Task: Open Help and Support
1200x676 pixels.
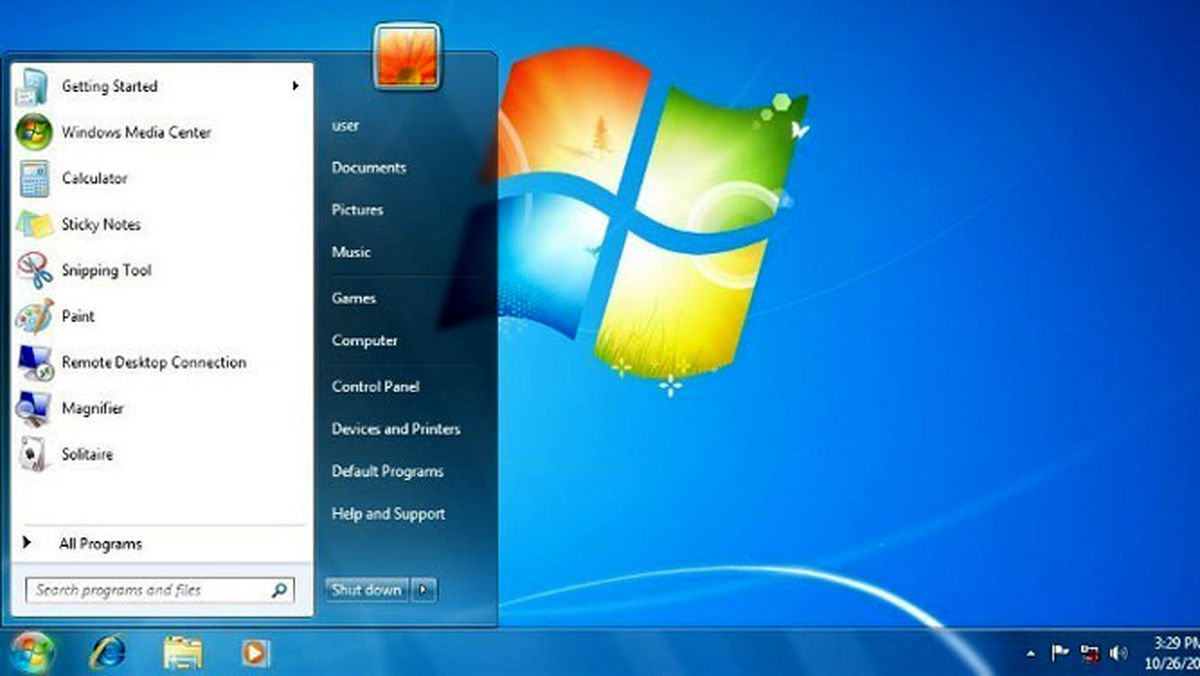Action: point(388,514)
